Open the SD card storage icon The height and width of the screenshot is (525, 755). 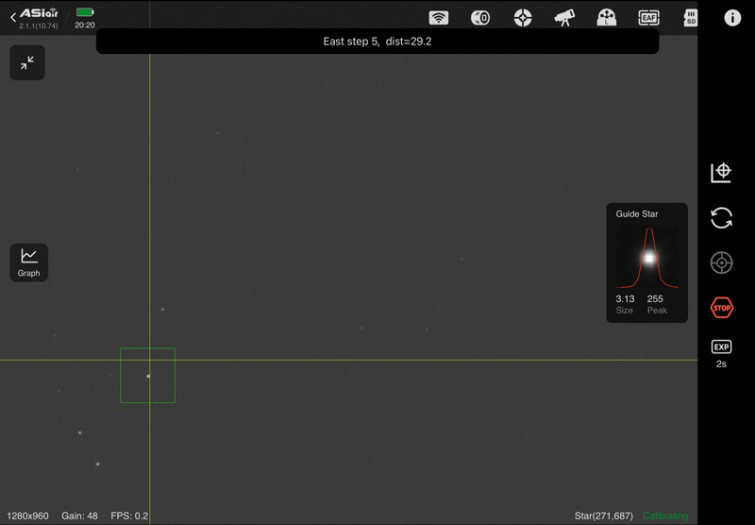coord(690,18)
